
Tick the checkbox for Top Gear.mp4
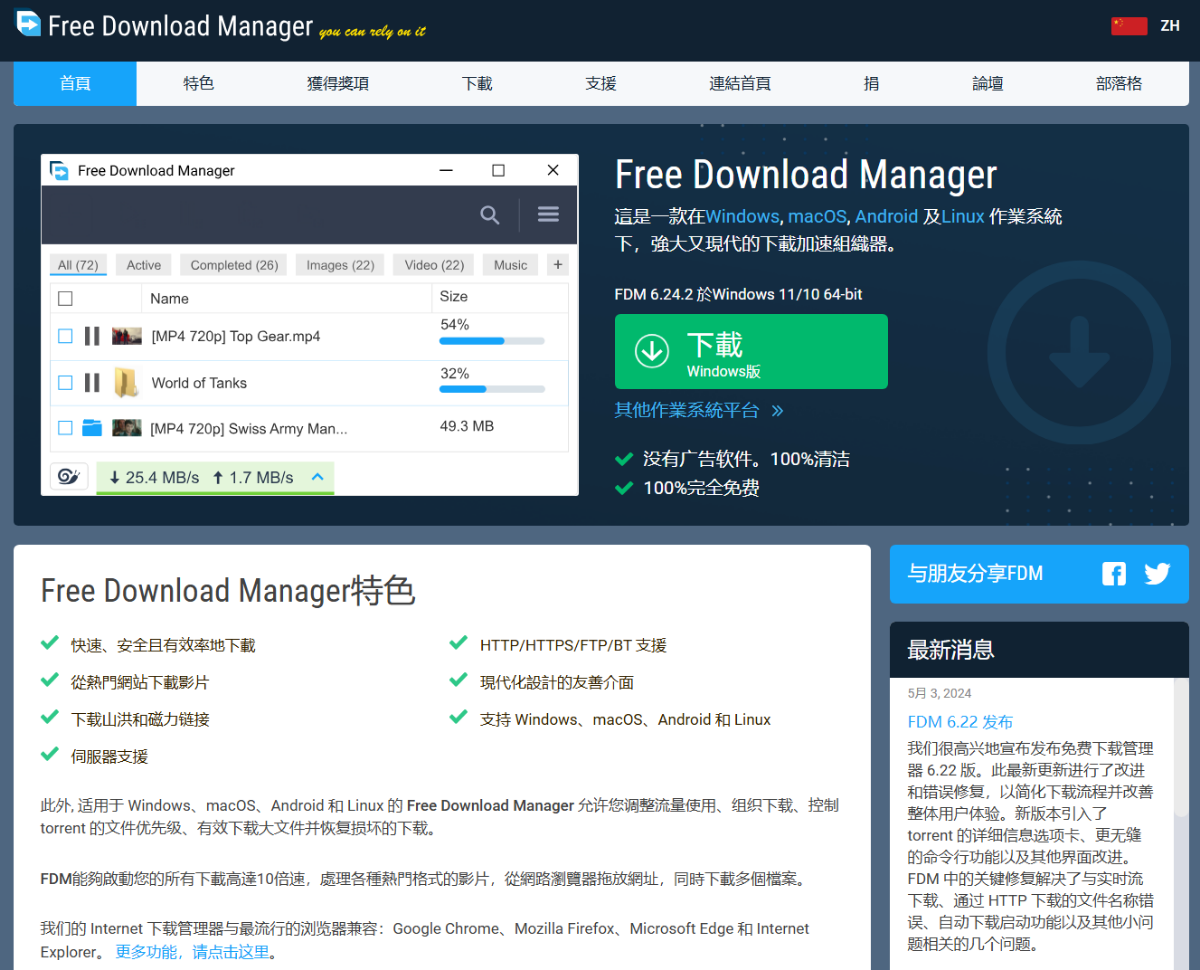[x=65, y=336]
